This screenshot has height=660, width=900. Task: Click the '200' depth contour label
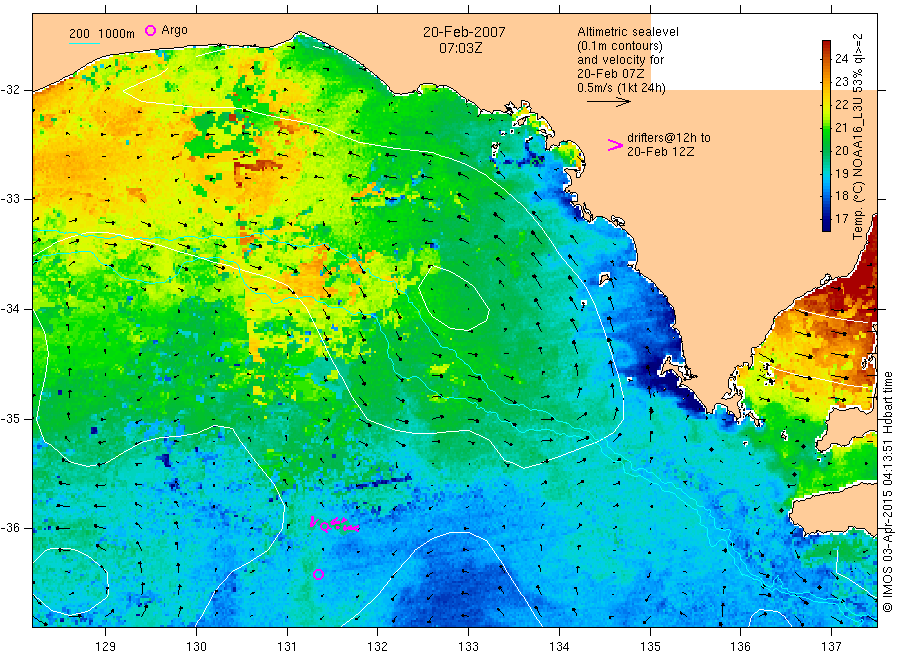tap(79, 34)
